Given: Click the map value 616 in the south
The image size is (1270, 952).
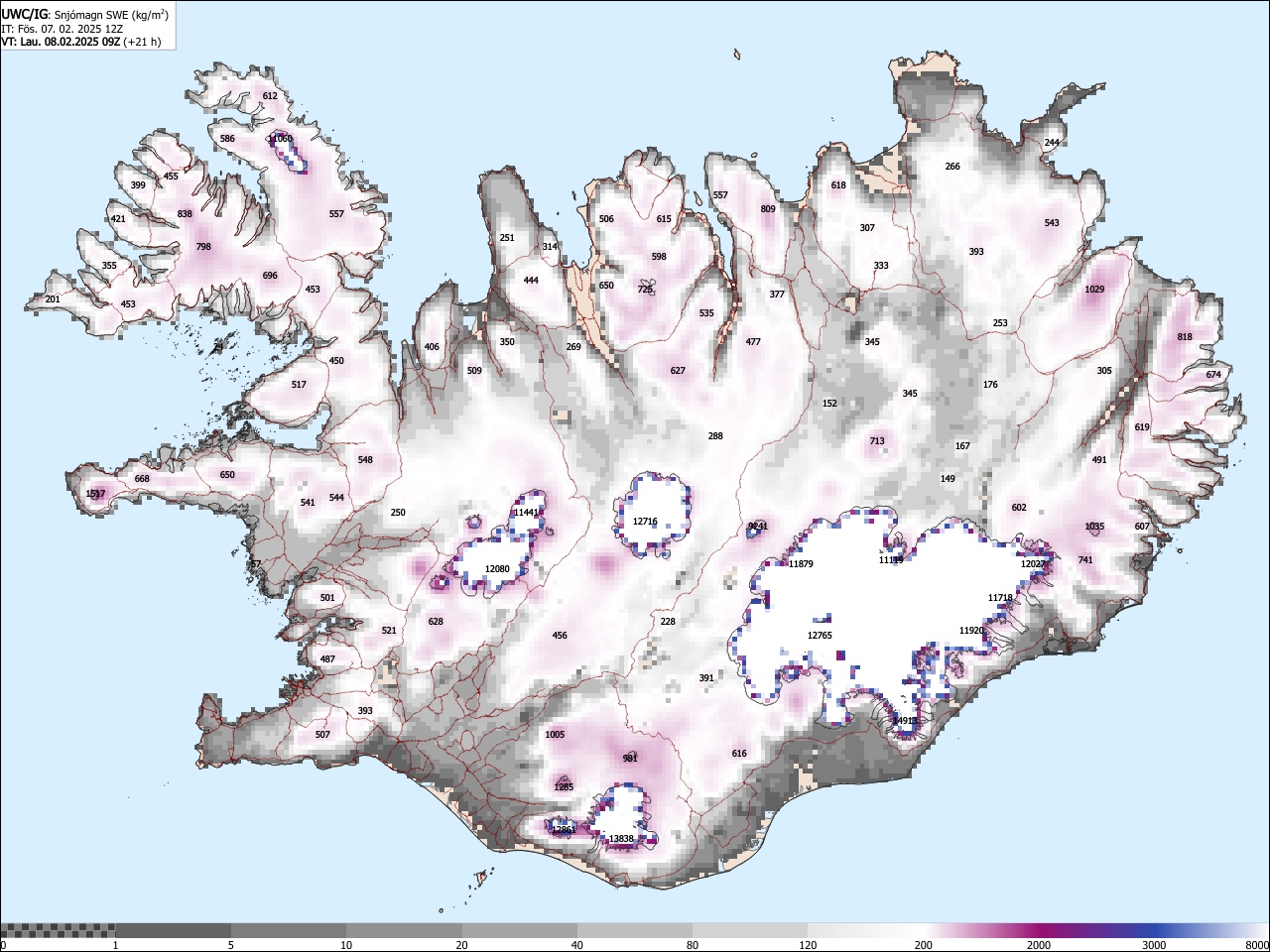Looking at the screenshot, I should 739,754.
